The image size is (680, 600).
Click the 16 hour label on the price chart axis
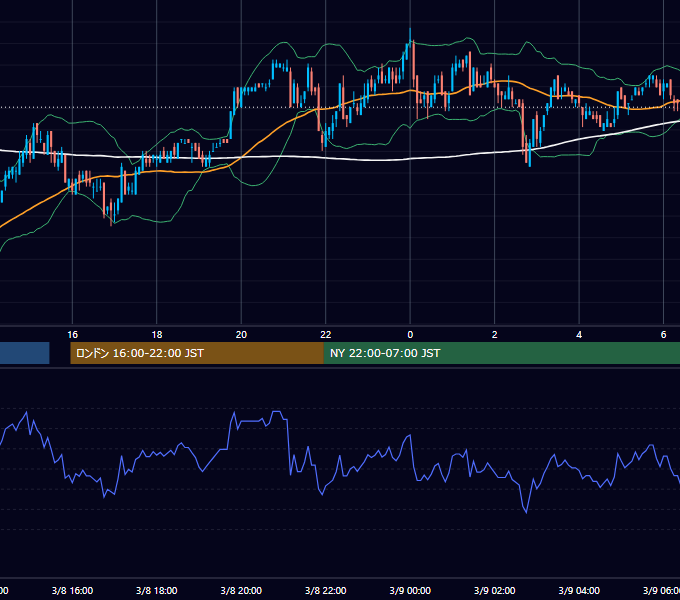click(72, 334)
